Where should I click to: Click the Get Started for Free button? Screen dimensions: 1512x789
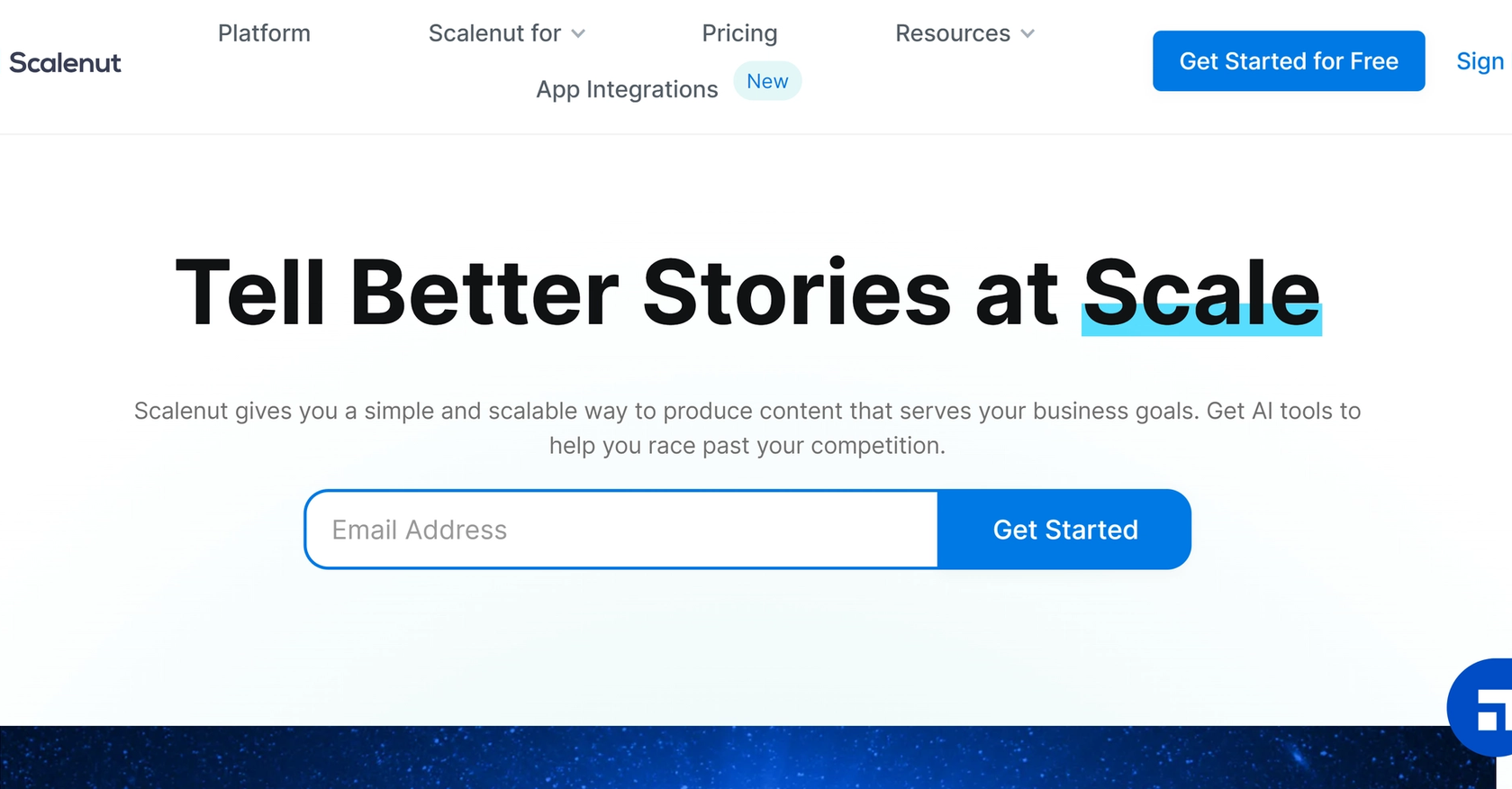[1289, 61]
